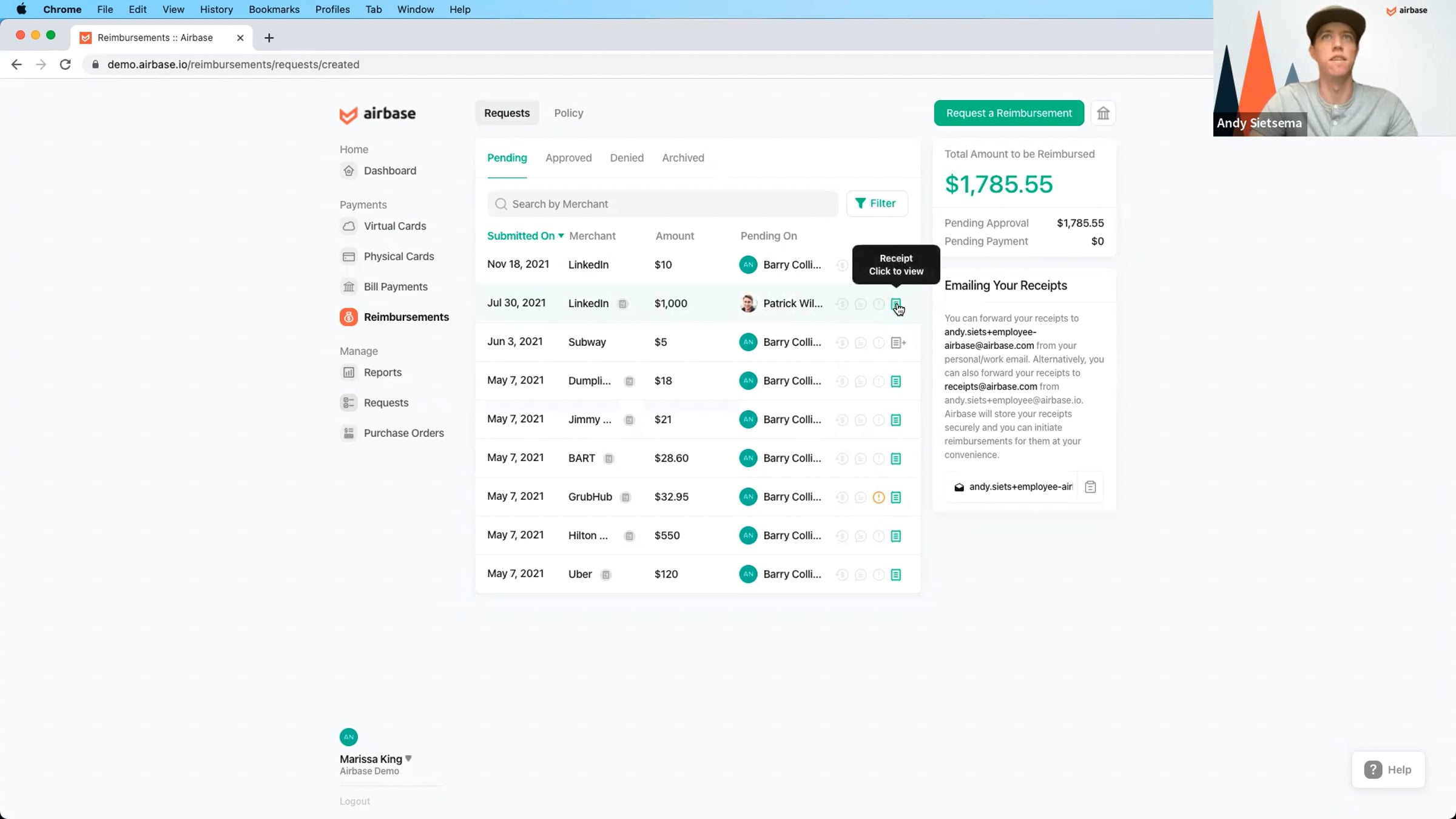
Task: Click the Jun 3, 2021 date cell
Action: [x=515, y=342]
